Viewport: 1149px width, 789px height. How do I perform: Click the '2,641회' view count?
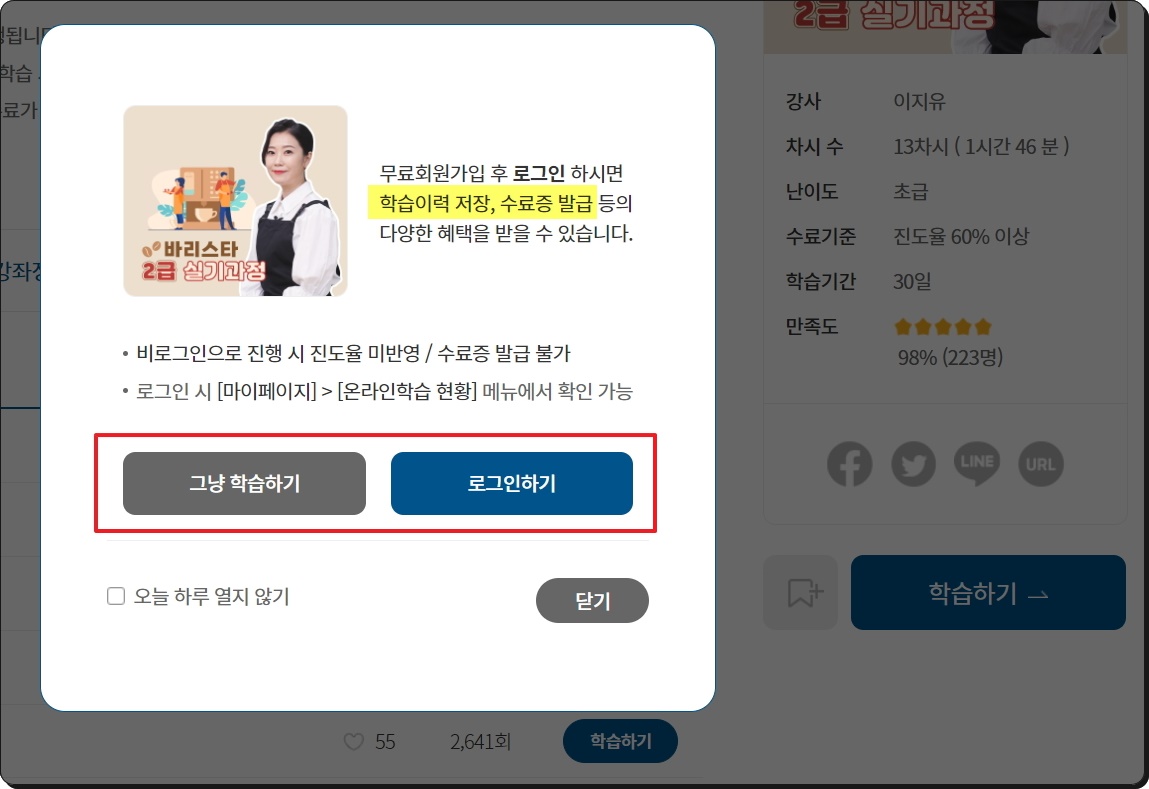pyautogui.click(x=480, y=742)
